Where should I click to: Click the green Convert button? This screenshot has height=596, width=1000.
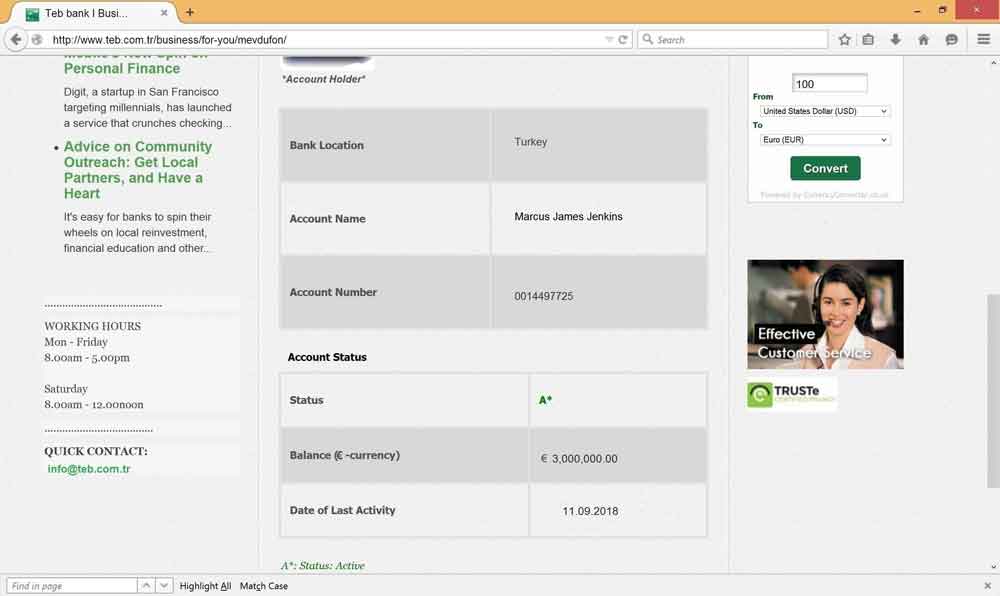[825, 168]
